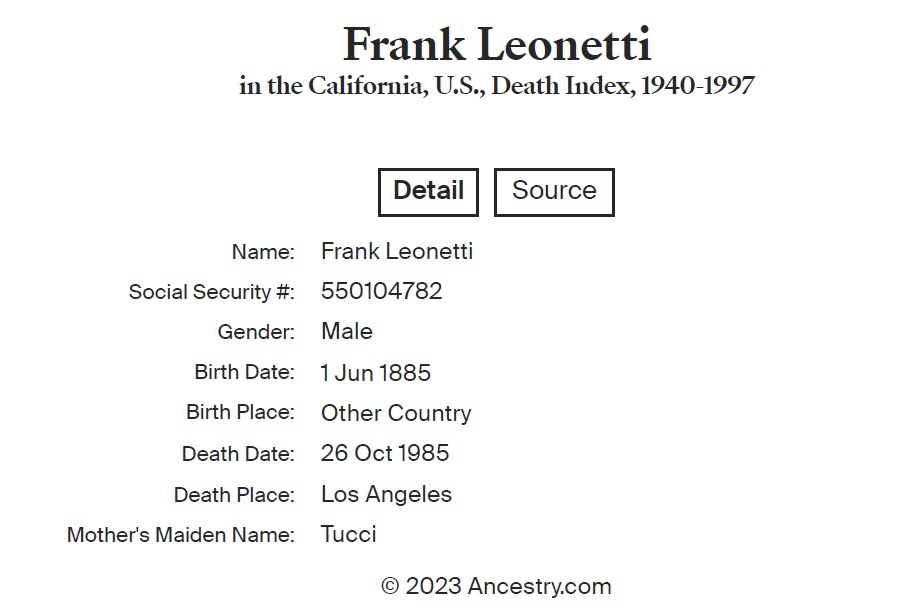Select the Gender value Male

[347, 331]
